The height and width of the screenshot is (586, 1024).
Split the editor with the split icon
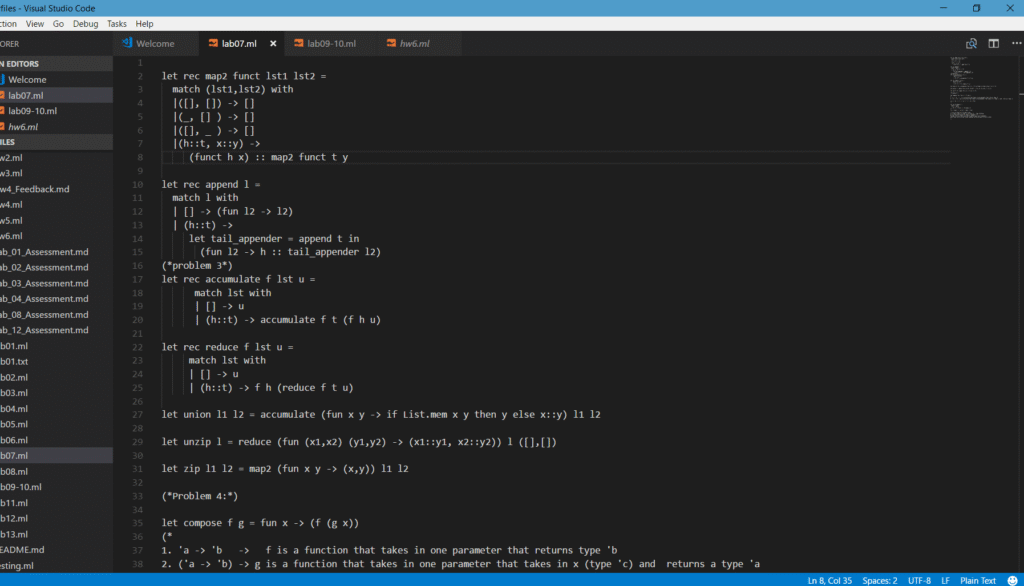pyautogui.click(x=993, y=44)
